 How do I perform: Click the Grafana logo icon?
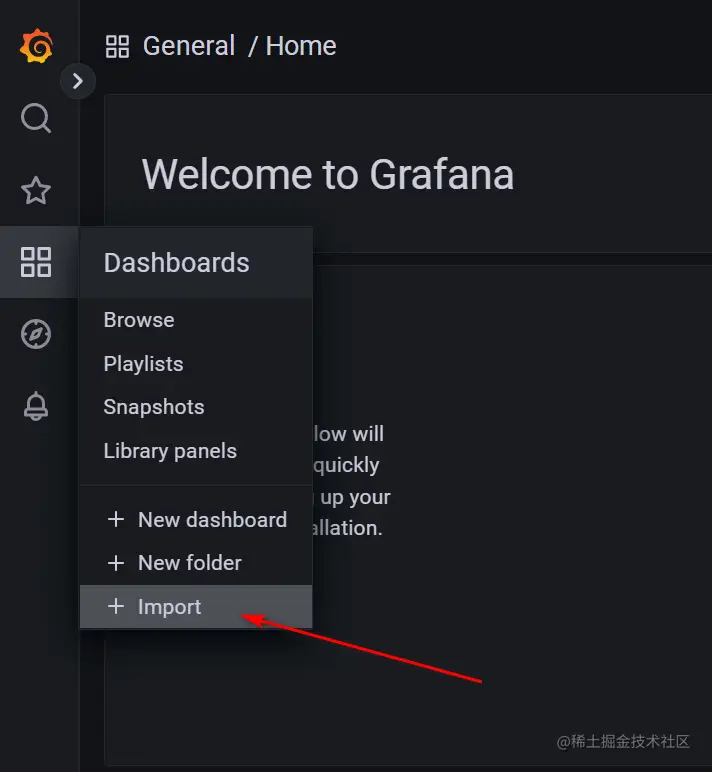[x=36, y=46]
